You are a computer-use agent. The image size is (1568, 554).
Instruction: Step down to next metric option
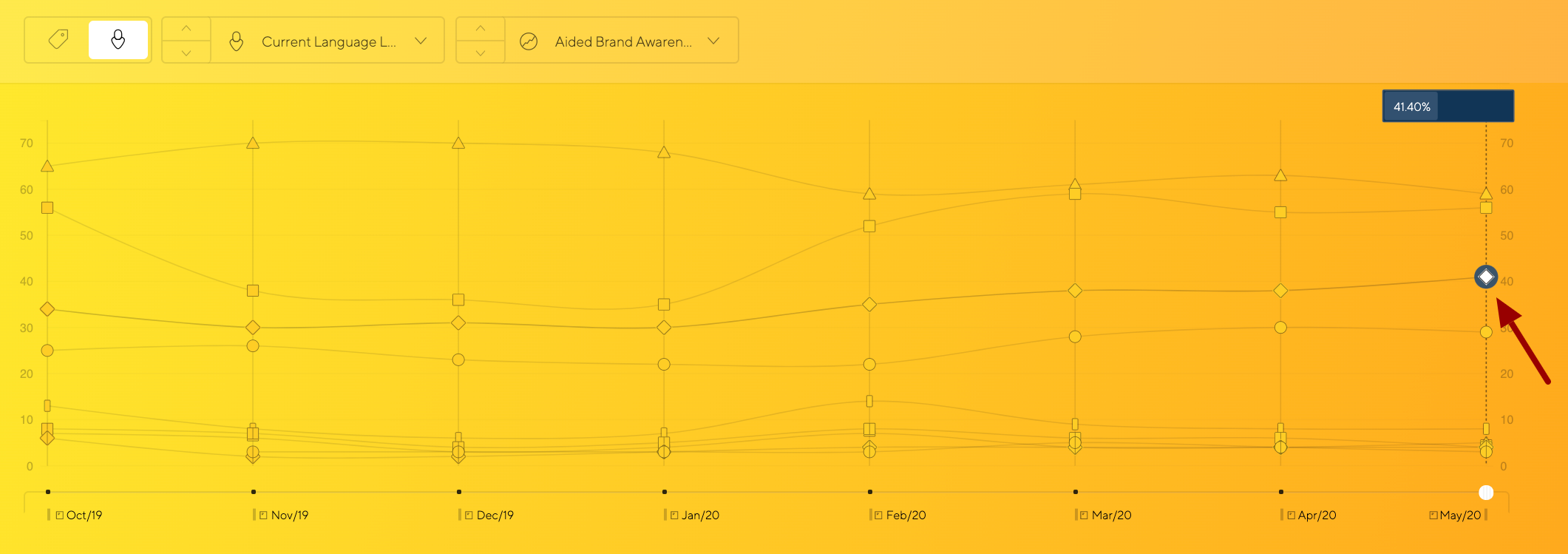point(481,53)
